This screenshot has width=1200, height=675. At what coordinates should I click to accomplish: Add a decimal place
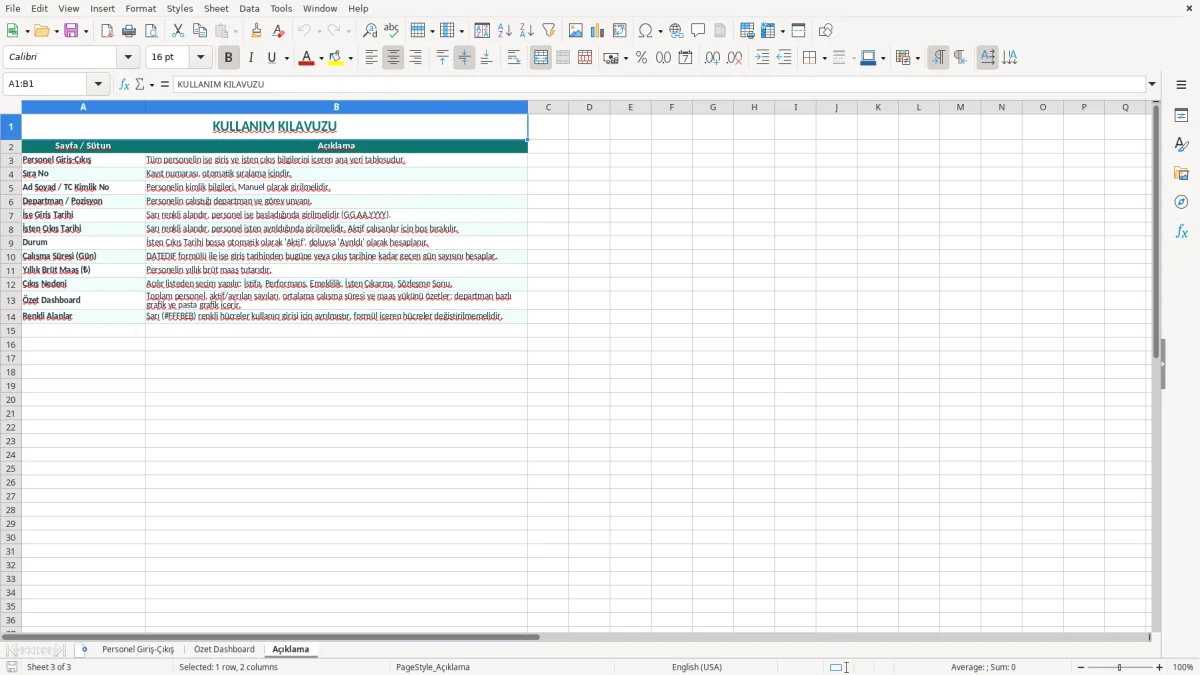coord(712,58)
